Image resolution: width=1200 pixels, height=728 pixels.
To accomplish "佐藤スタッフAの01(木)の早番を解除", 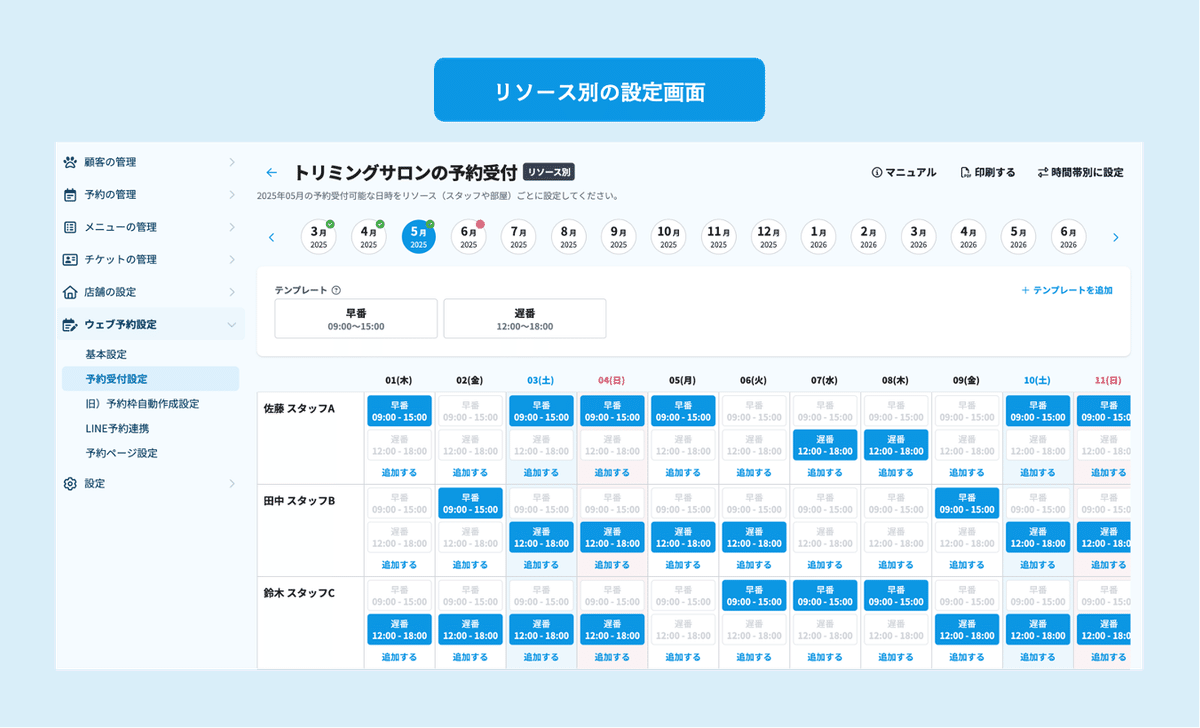I will 399,409.
